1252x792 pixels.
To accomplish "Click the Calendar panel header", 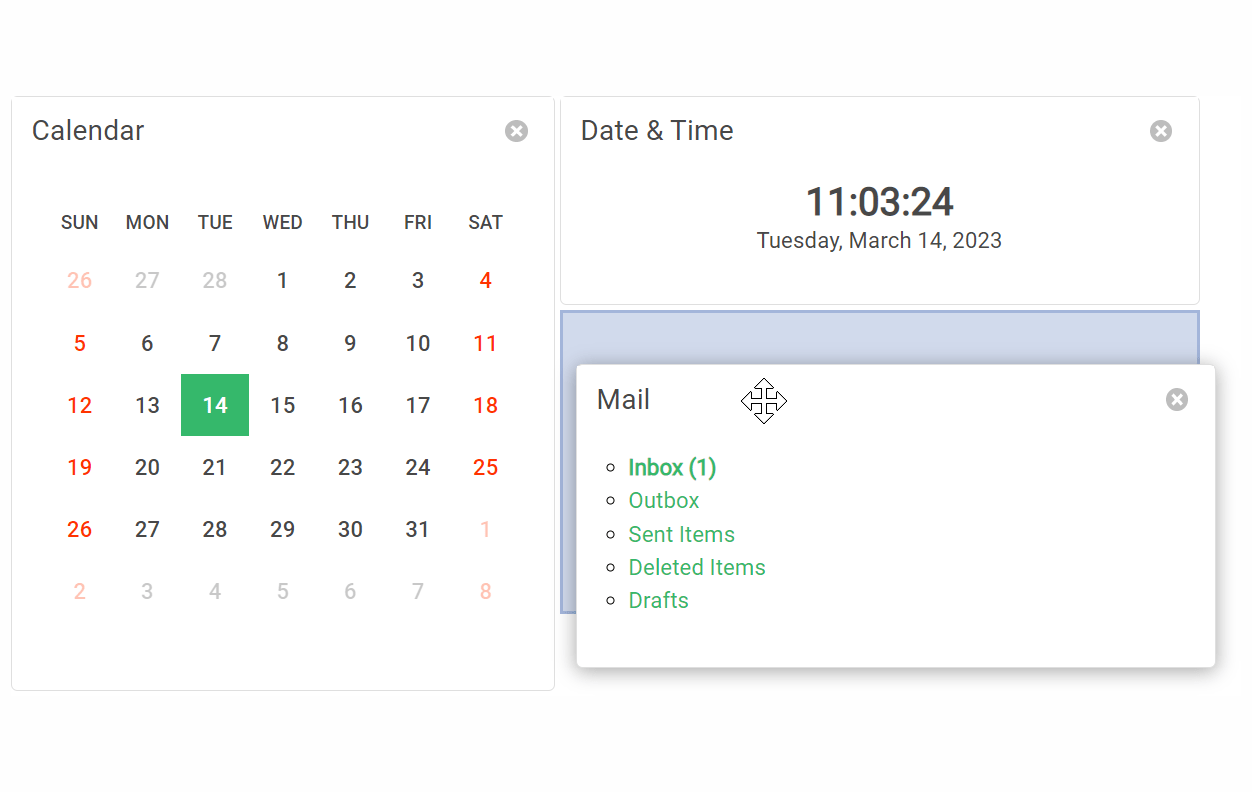I will (x=88, y=131).
